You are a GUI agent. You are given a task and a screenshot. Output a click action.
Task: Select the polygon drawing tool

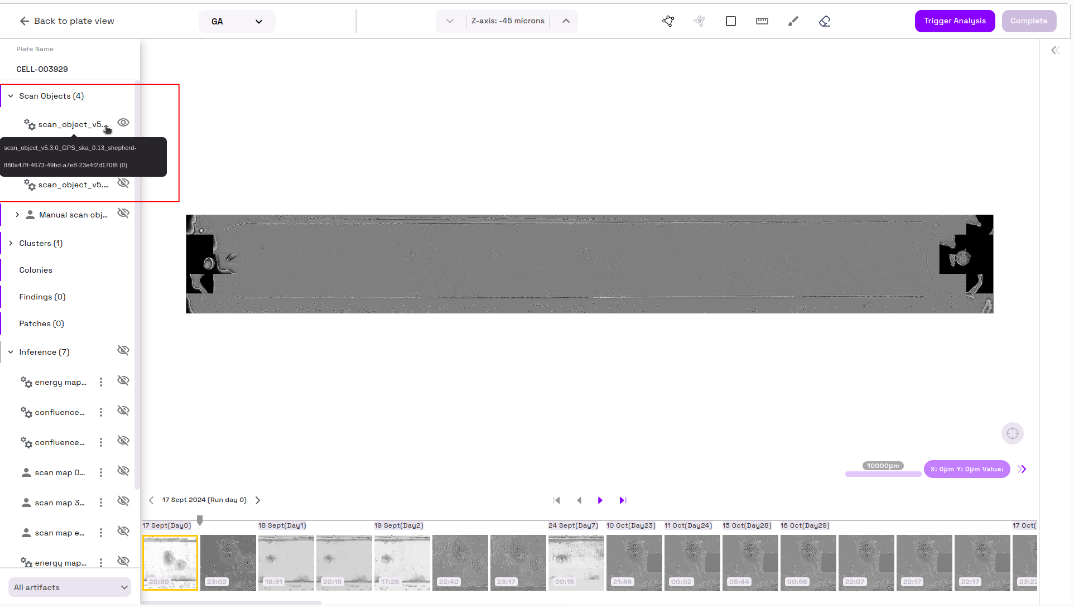pyautogui.click(x=668, y=21)
